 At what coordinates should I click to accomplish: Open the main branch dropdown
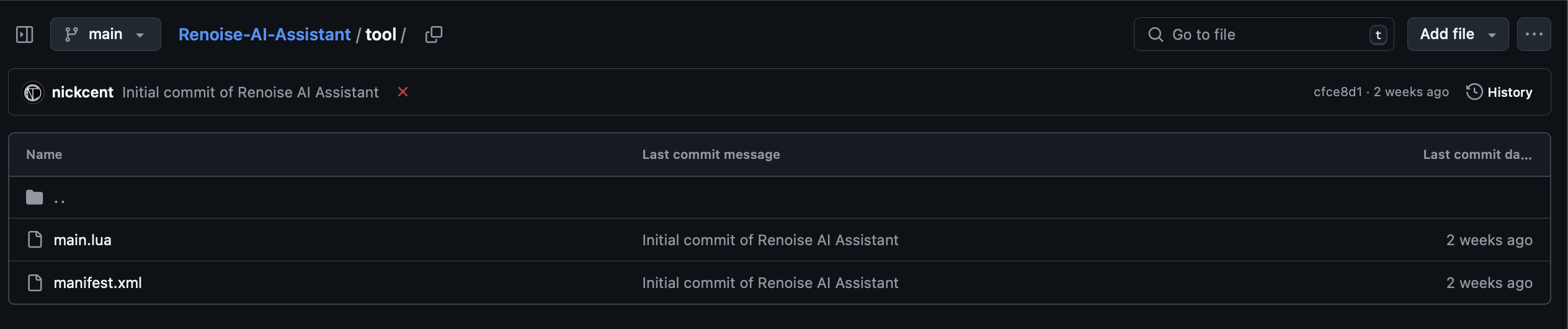pyautogui.click(x=105, y=34)
